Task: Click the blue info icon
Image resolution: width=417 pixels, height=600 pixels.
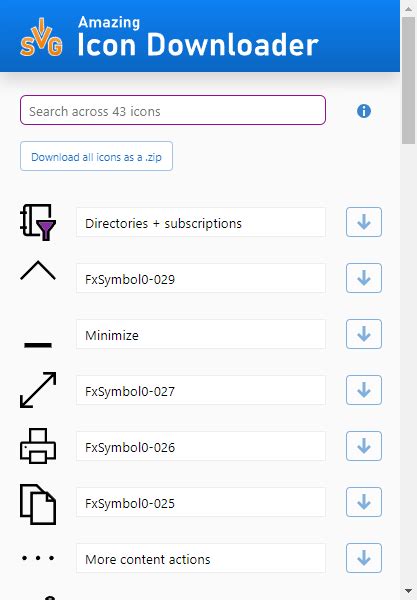Action: [363, 111]
